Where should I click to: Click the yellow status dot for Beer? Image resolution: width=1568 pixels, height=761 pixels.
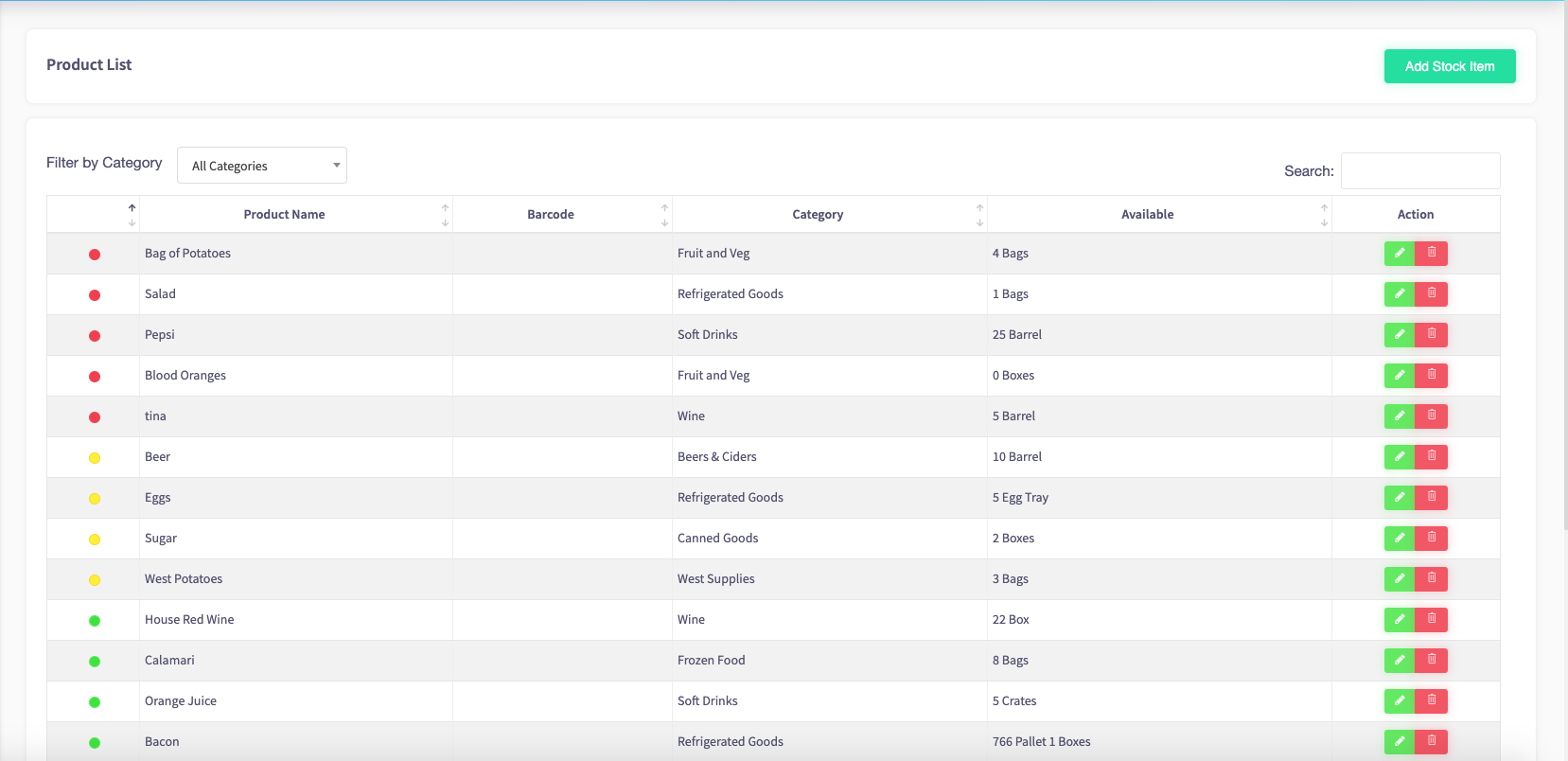click(x=95, y=458)
